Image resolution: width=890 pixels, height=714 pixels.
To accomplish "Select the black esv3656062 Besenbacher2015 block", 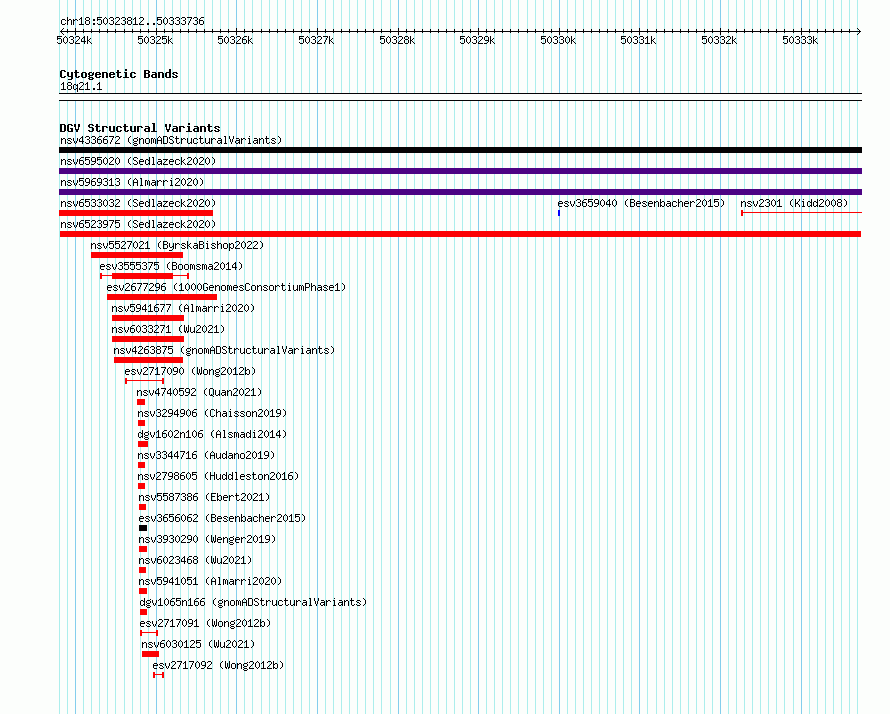I will coord(143,528).
